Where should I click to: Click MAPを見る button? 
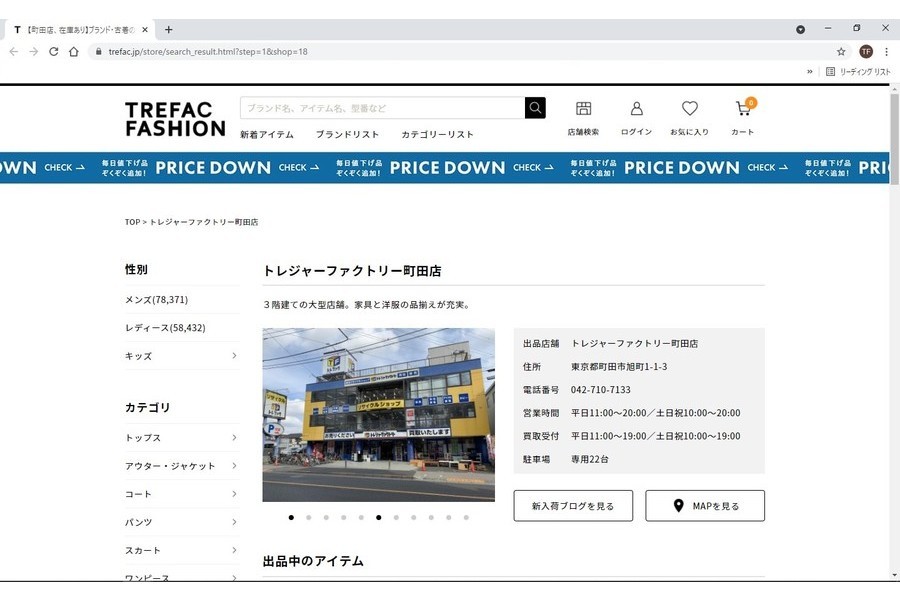click(x=705, y=506)
